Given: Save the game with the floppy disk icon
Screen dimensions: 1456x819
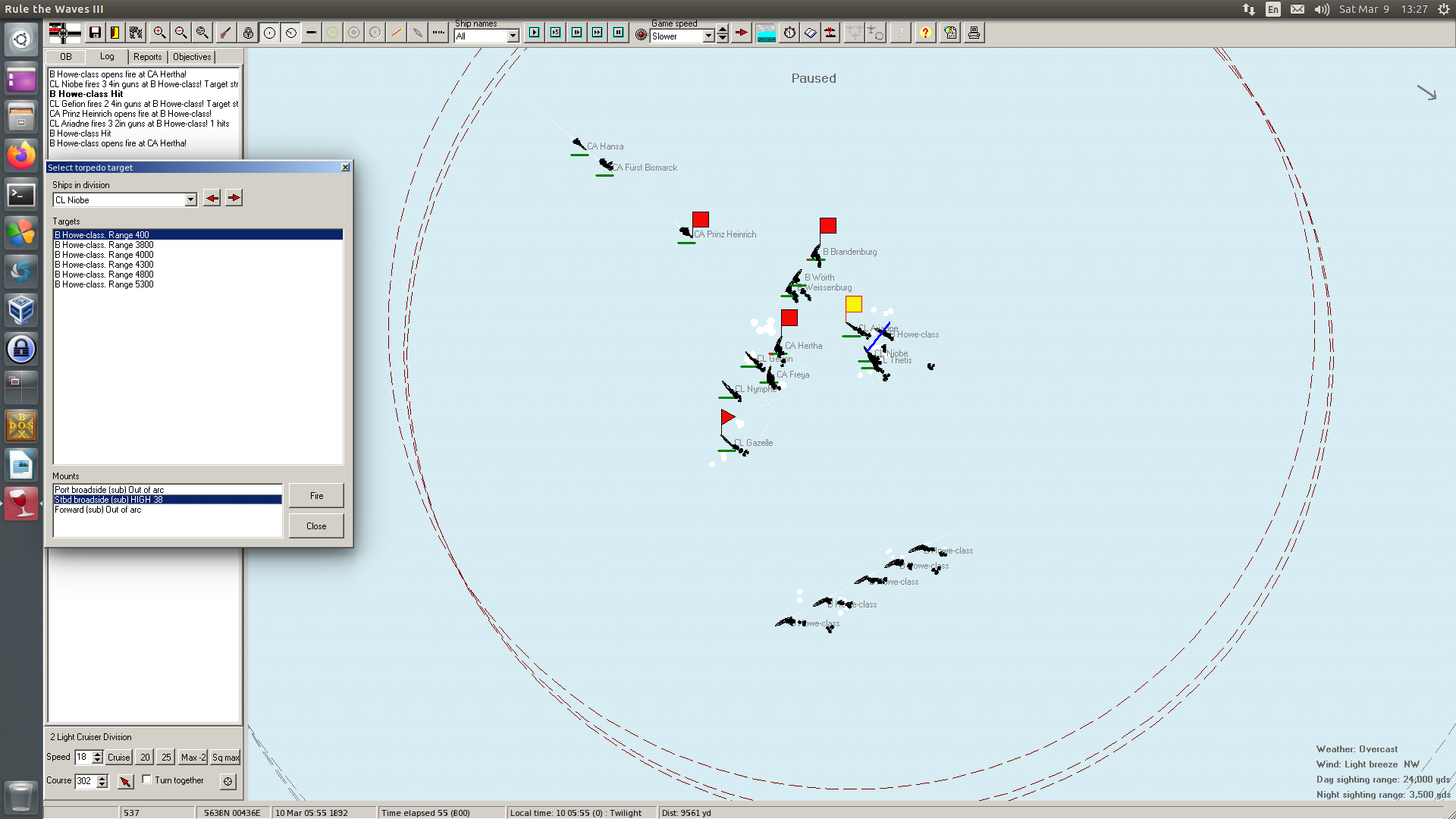Looking at the screenshot, I should pos(95,33).
